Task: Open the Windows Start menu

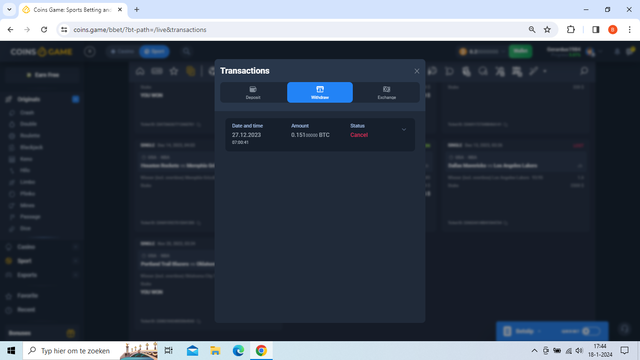Action: click(x=11, y=351)
